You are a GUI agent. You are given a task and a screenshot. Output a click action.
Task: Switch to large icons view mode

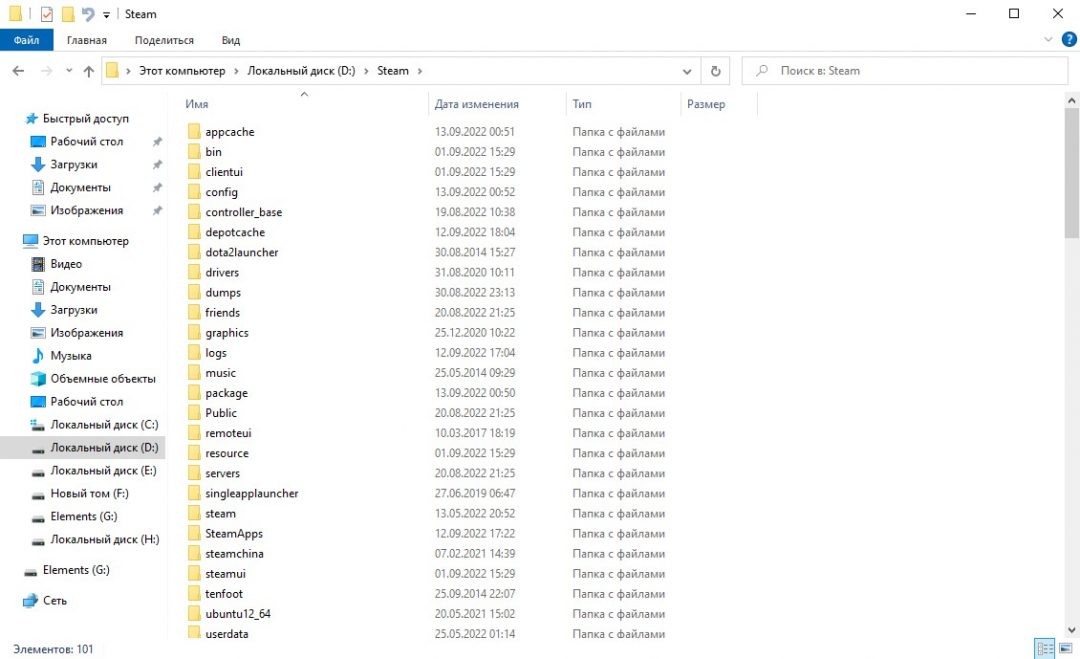(x=1066, y=649)
